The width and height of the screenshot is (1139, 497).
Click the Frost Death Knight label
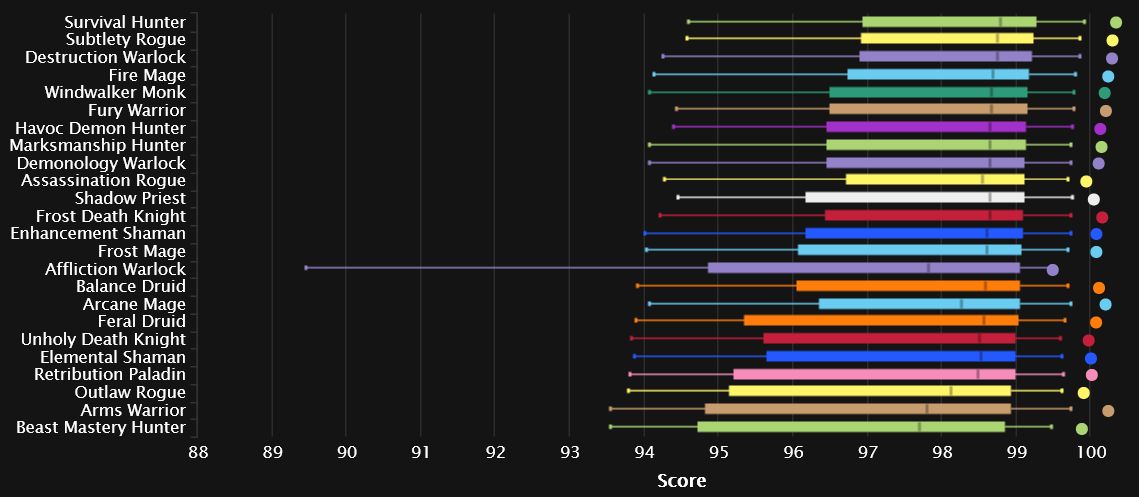[110, 216]
